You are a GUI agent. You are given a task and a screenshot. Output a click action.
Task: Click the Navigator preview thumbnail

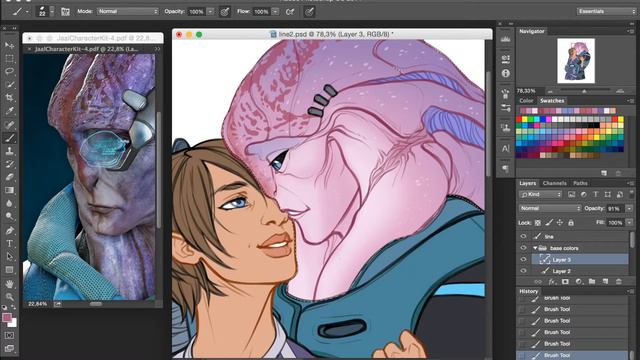576,60
